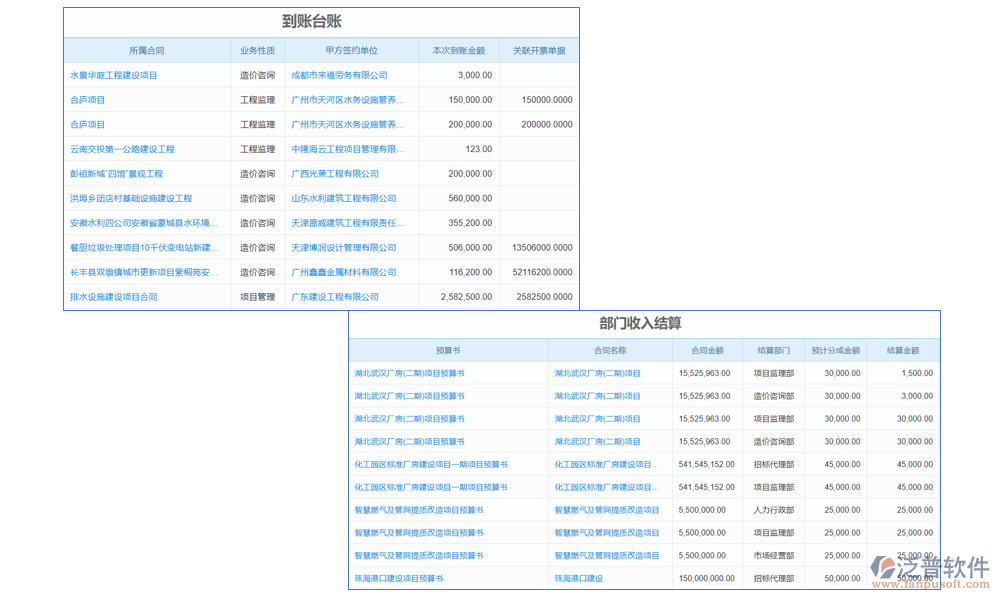This screenshot has height=600, width=1000.
Task: Click the 预算书 column header
Action: click(x=448, y=351)
